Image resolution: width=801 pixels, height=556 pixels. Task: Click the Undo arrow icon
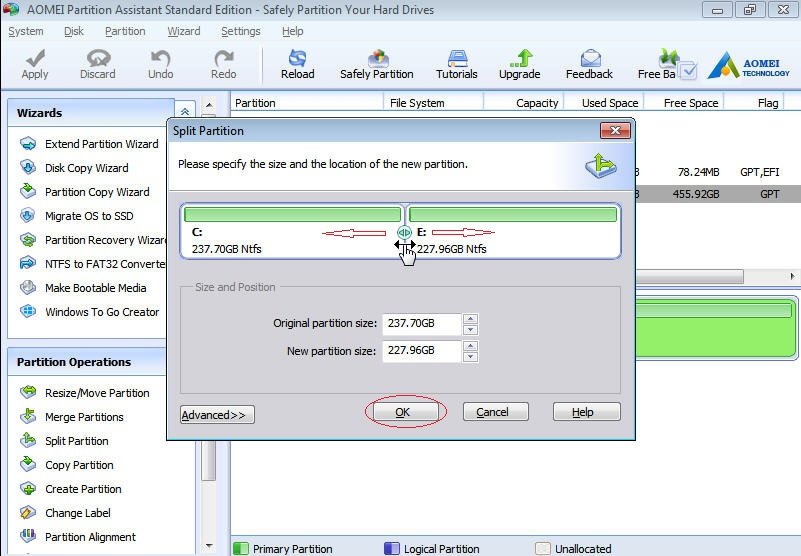pyautogui.click(x=161, y=58)
